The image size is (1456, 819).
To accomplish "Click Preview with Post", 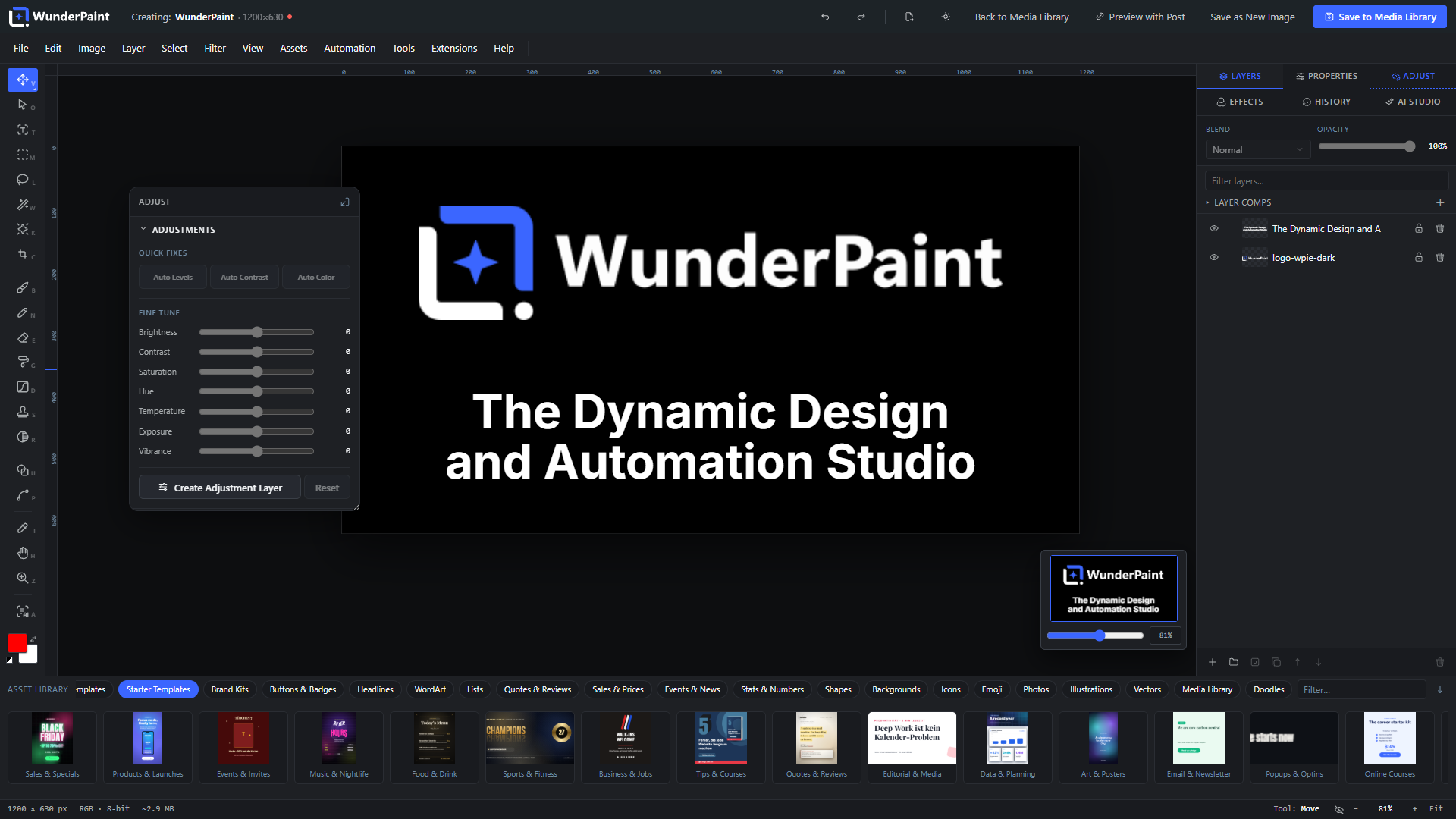I will (1140, 17).
